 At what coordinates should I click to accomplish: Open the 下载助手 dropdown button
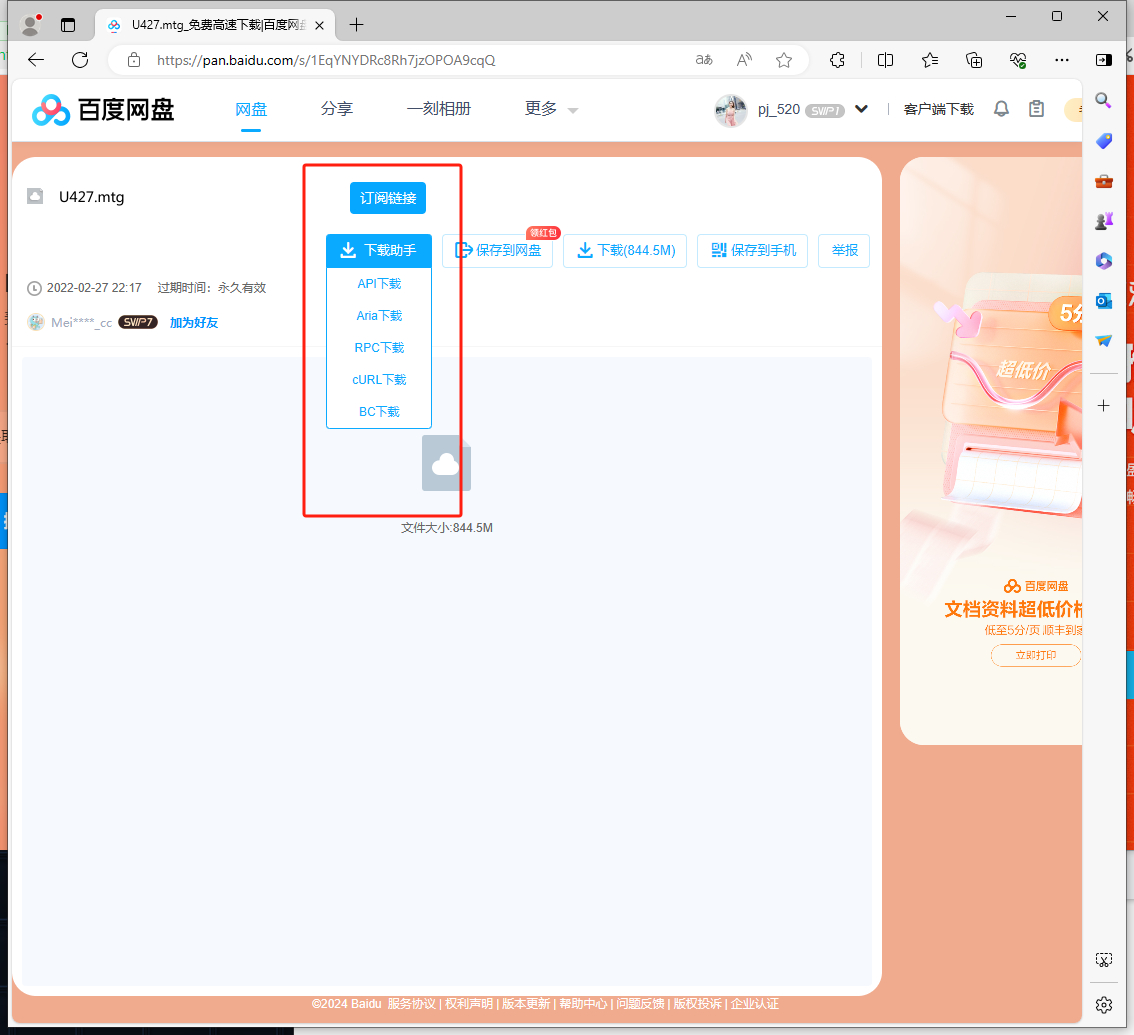(378, 250)
